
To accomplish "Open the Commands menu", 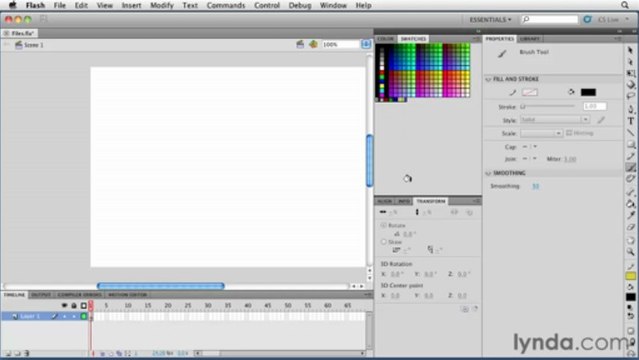I will coord(226,5).
